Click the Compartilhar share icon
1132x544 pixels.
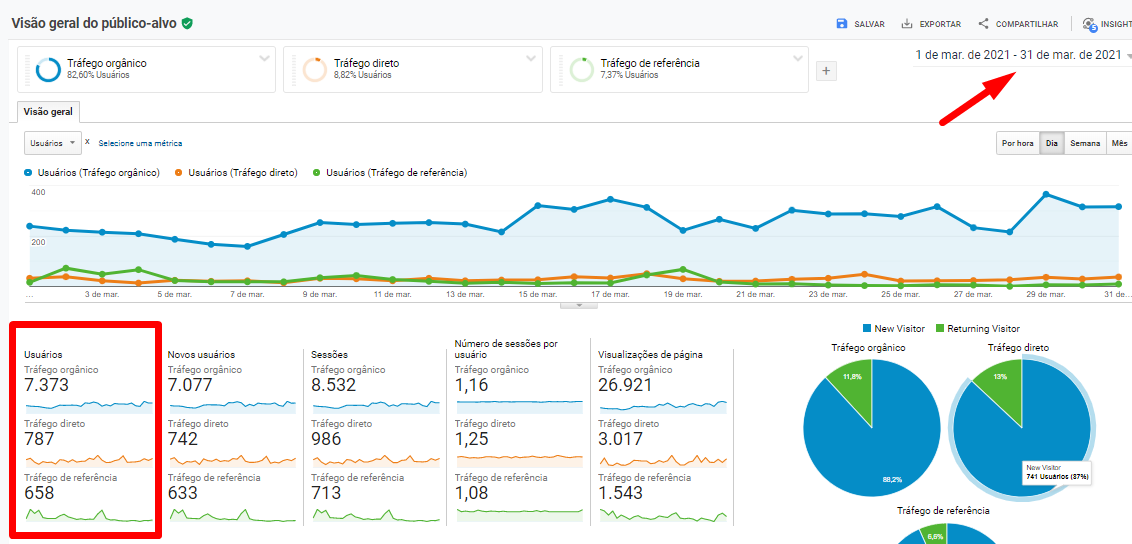[984, 24]
